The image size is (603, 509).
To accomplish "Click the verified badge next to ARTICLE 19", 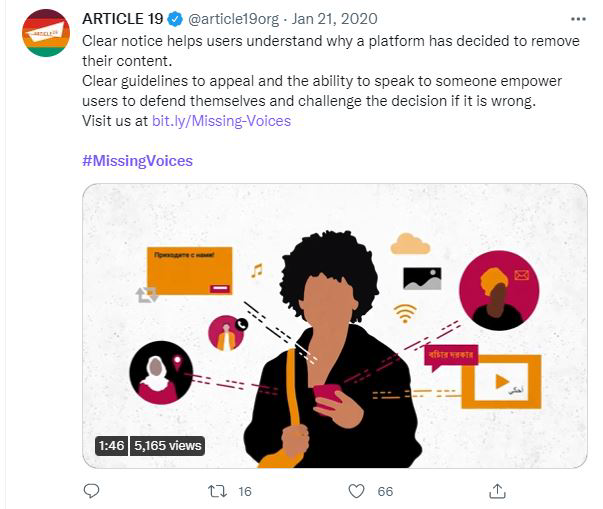I will pos(175,20).
